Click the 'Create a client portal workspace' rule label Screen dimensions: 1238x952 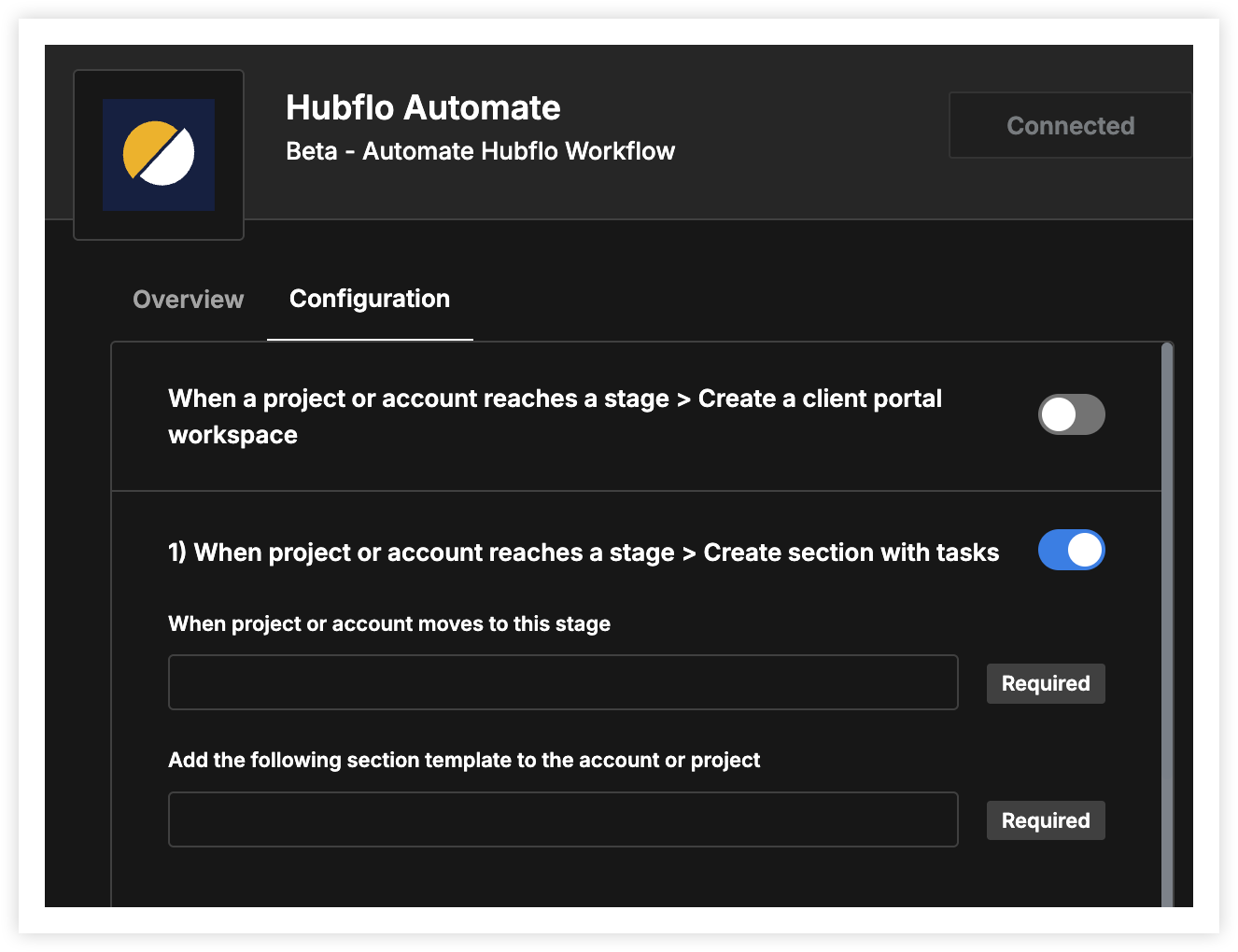click(x=555, y=416)
